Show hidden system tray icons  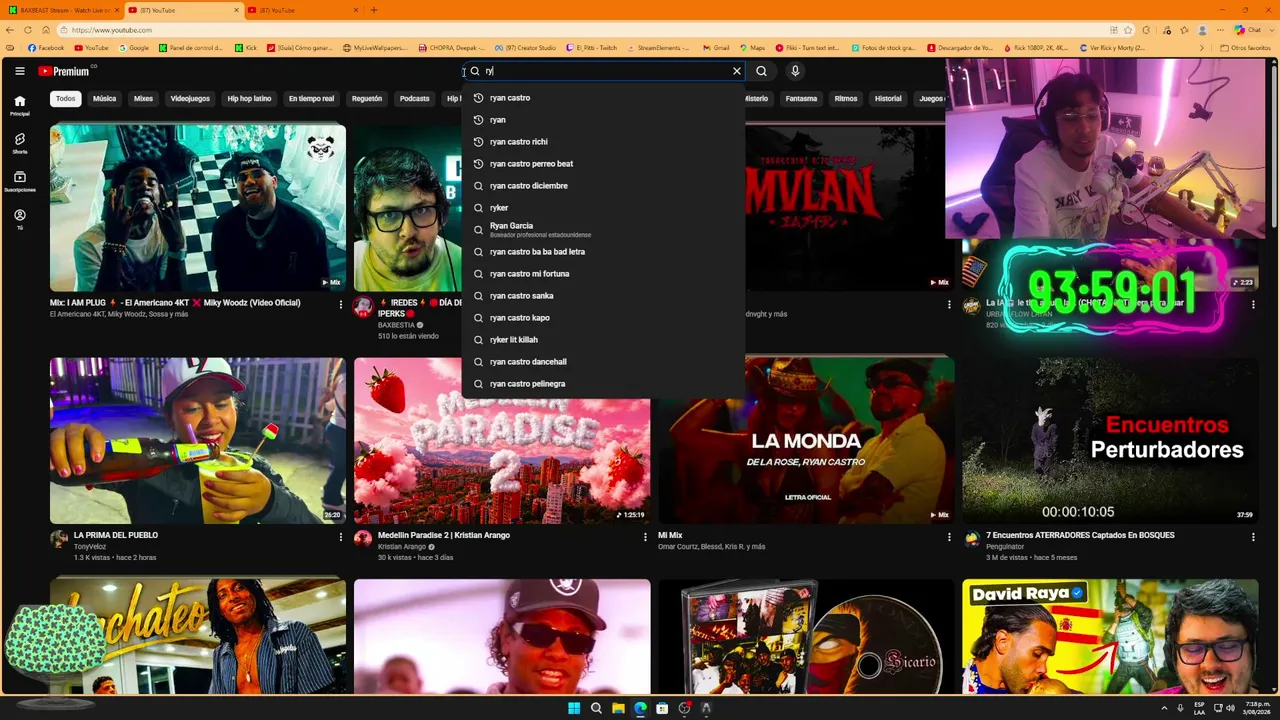pyautogui.click(x=1165, y=708)
